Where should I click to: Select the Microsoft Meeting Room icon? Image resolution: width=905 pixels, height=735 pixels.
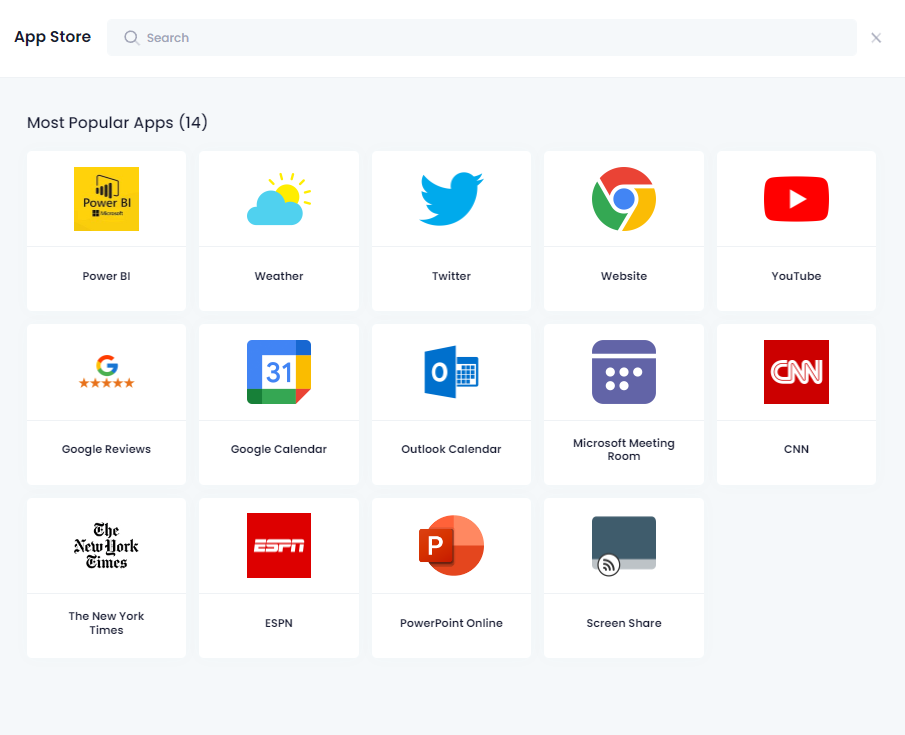(624, 372)
